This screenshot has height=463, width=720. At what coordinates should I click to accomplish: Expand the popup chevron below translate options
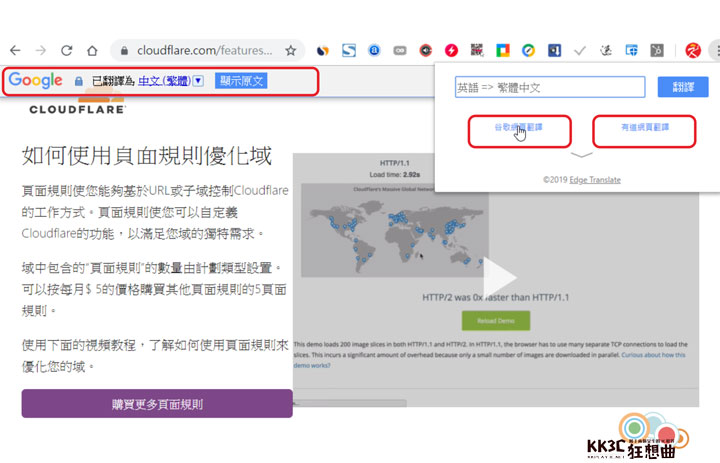click(582, 155)
